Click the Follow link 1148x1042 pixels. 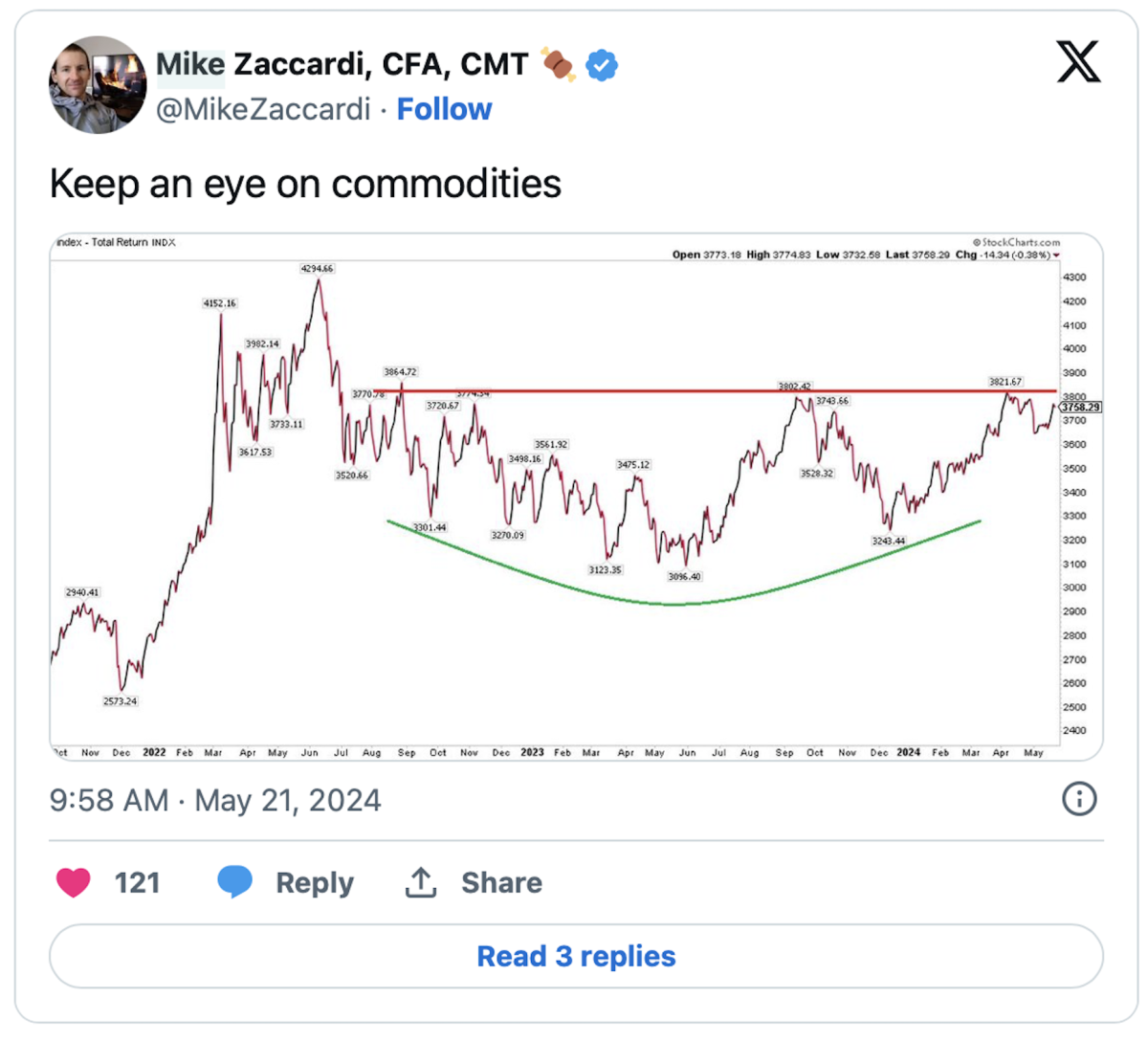(444, 109)
